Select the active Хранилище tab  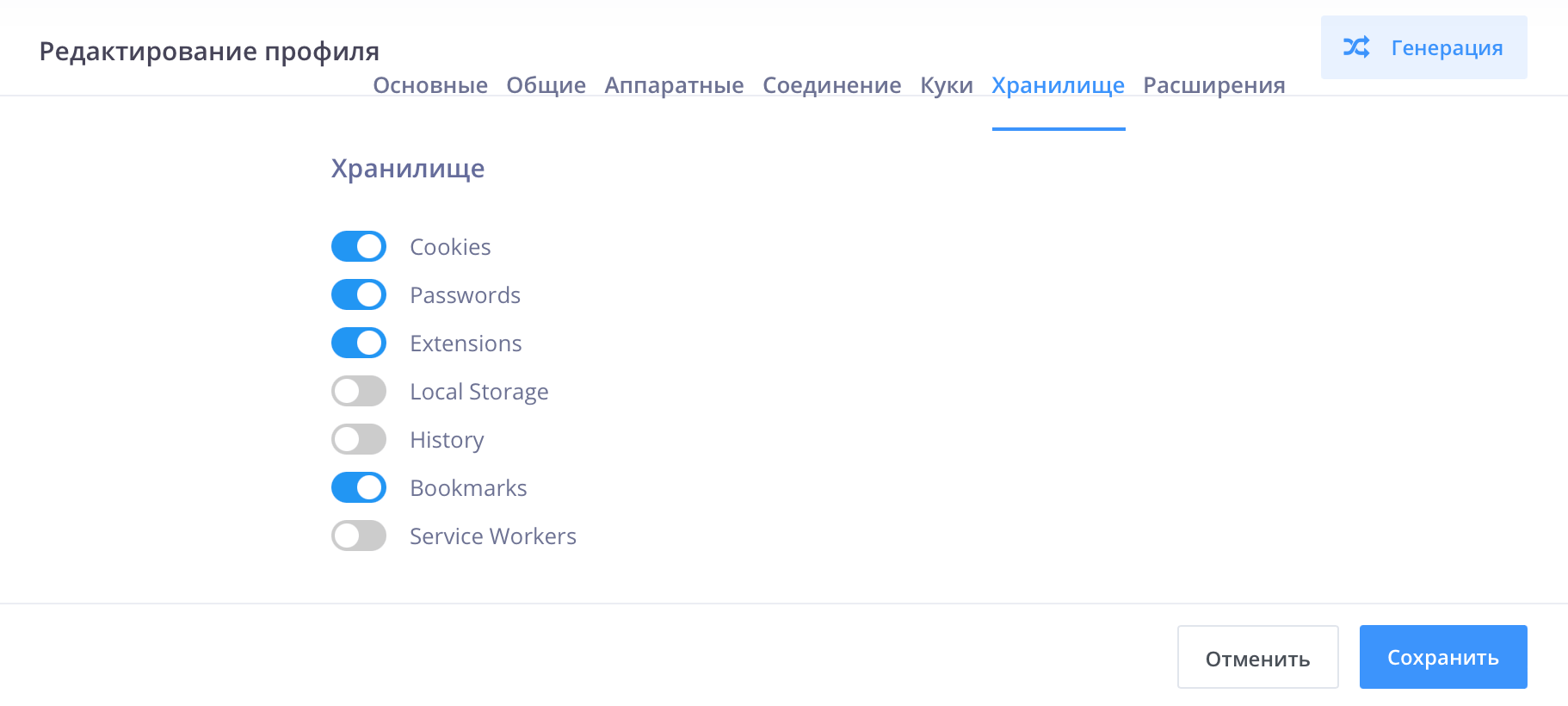1058,85
